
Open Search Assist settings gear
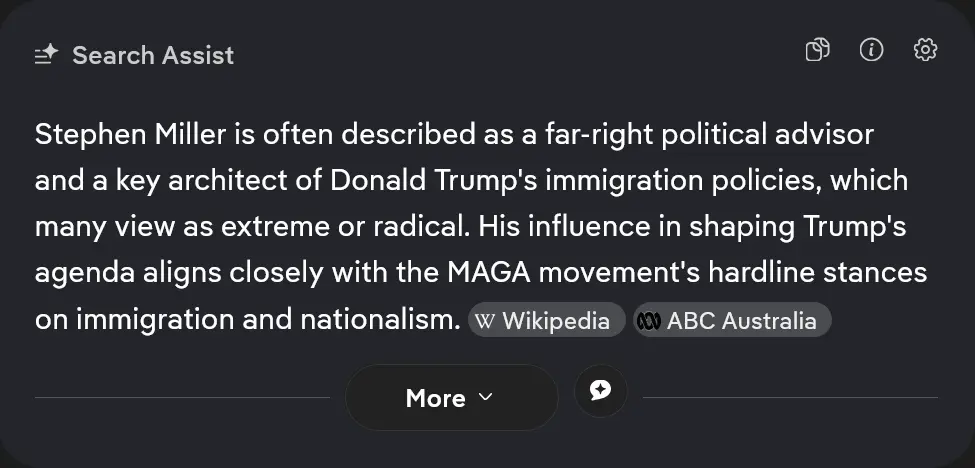coord(925,51)
